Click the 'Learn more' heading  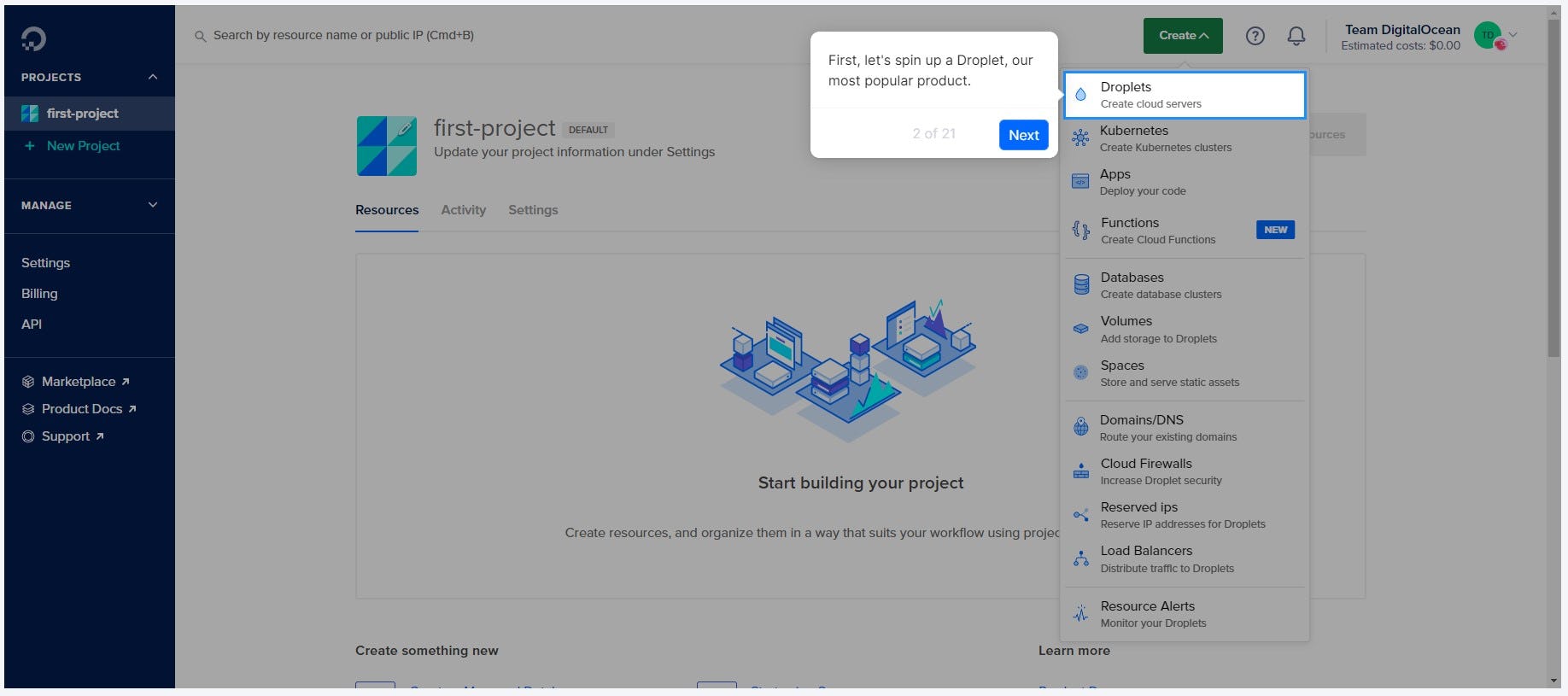(x=1074, y=651)
